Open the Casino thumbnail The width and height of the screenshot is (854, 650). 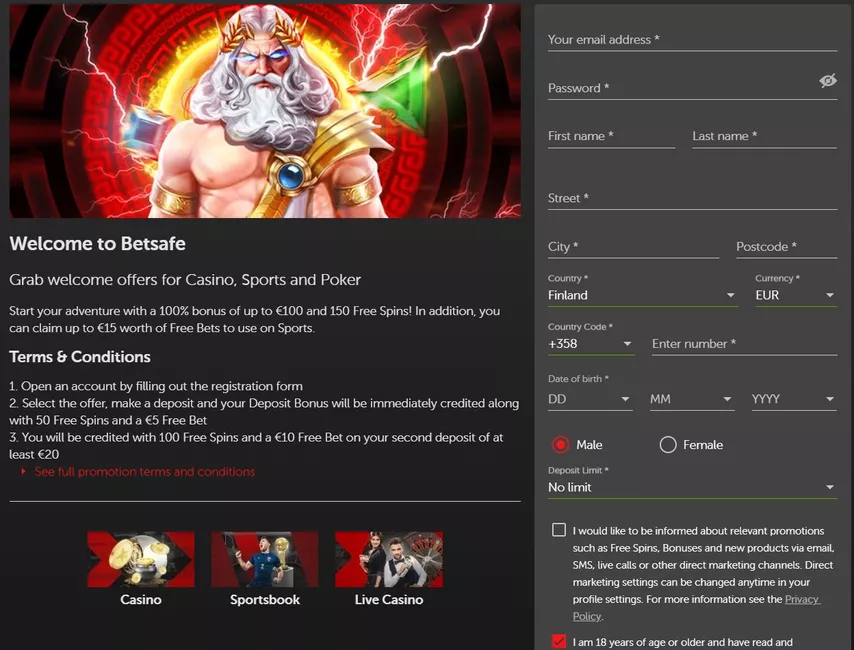(141, 560)
